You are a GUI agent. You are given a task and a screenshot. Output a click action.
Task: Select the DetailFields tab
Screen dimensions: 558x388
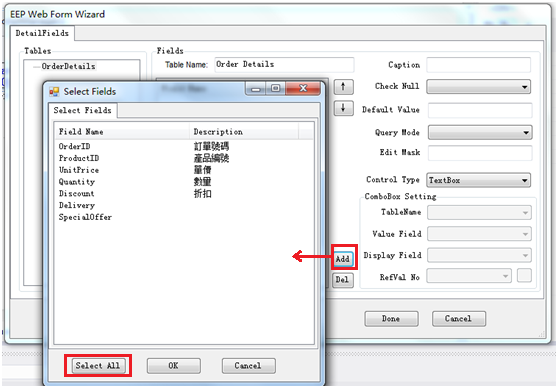coord(42,33)
